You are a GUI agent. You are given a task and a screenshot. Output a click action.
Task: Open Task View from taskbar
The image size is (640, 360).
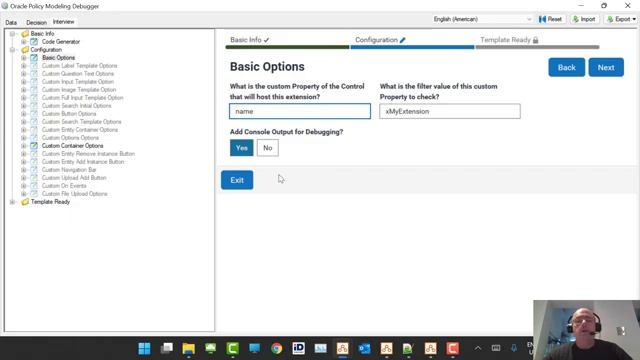pos(167,348)
